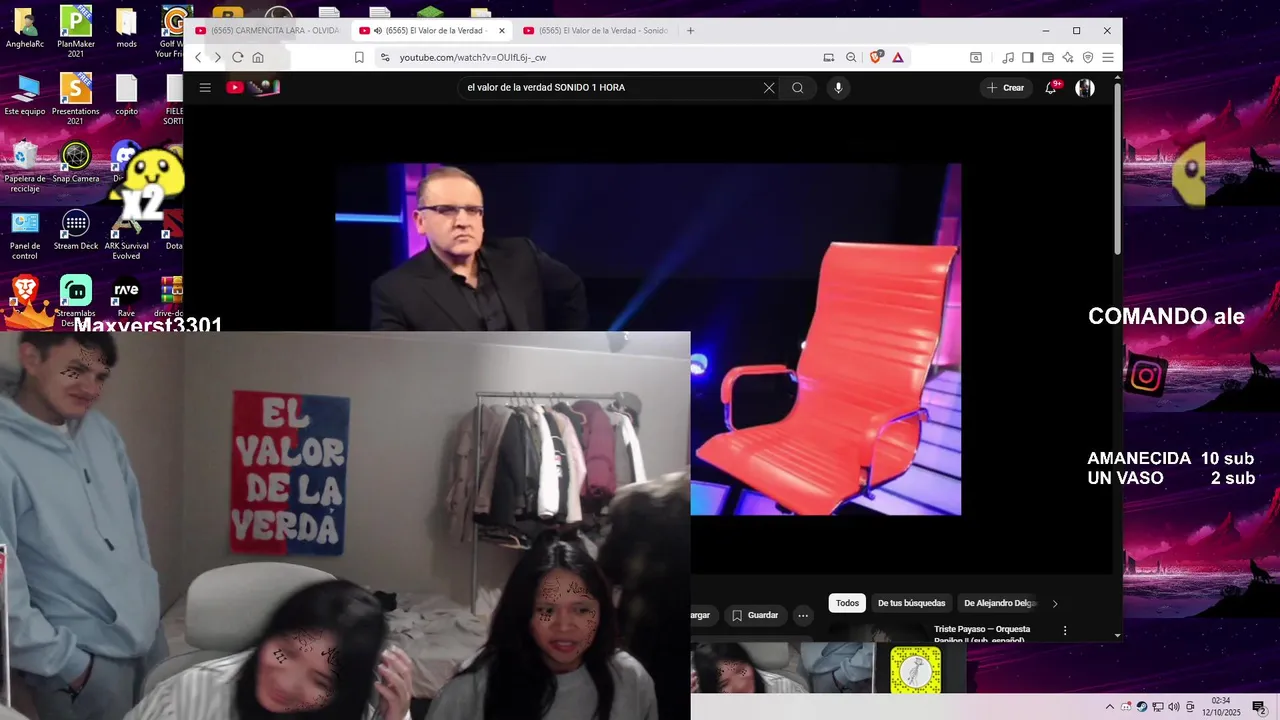Select the Todos filter chip
The image size is (1280, 720).
[x=848, y=603]
